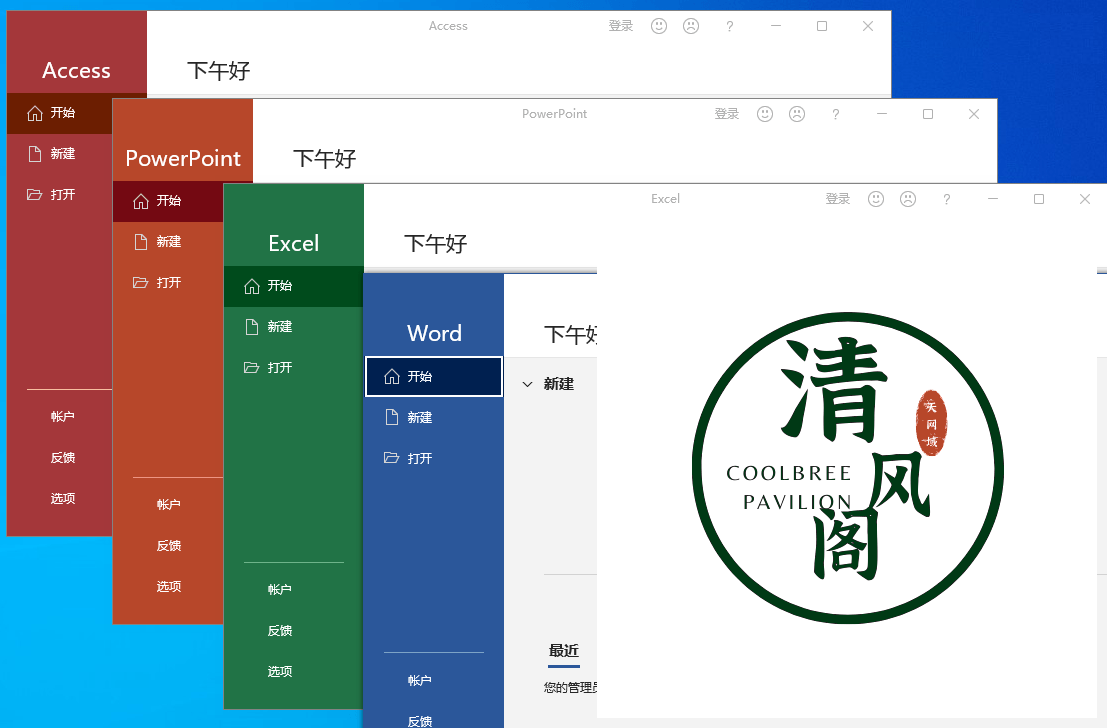Open 反馈 in the Word sidebar
1107x728 pixels.
click(419, 720)
